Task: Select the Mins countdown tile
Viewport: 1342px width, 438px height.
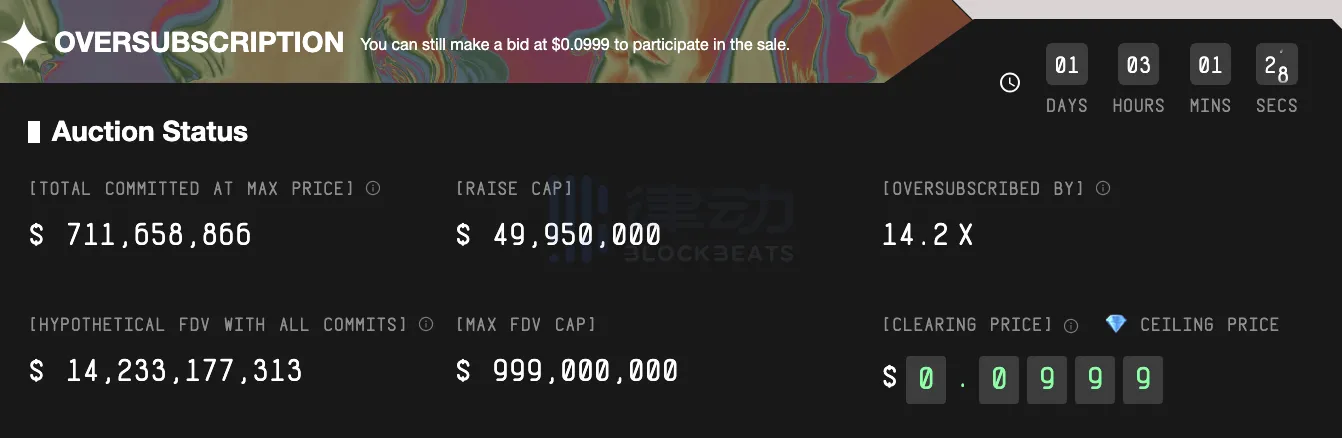Action: pos(1210,66)
